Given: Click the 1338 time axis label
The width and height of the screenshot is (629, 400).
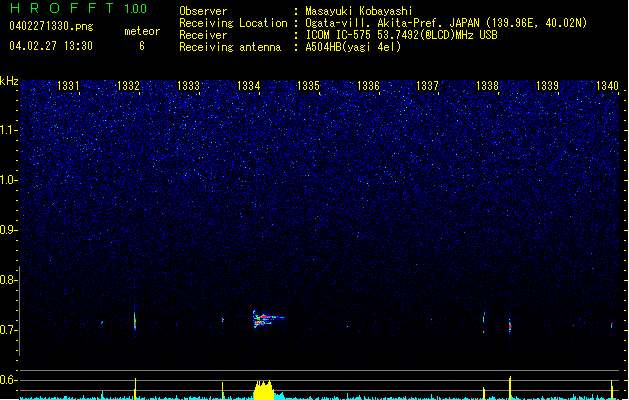Looking at the screenshot, I should coord(487,85).
